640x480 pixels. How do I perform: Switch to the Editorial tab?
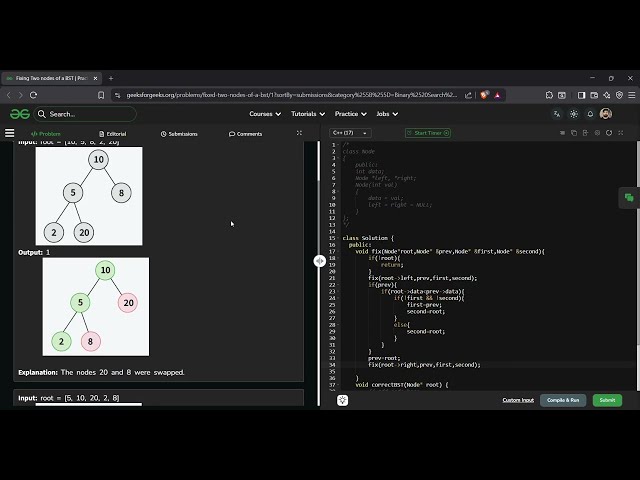click(x=113, y=134)
